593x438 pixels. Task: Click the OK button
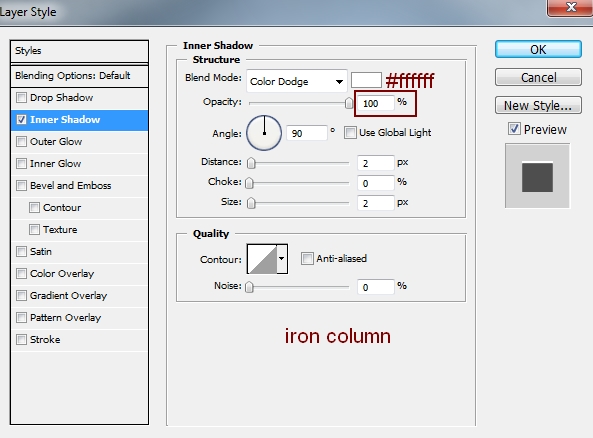(x=538, y=49)
